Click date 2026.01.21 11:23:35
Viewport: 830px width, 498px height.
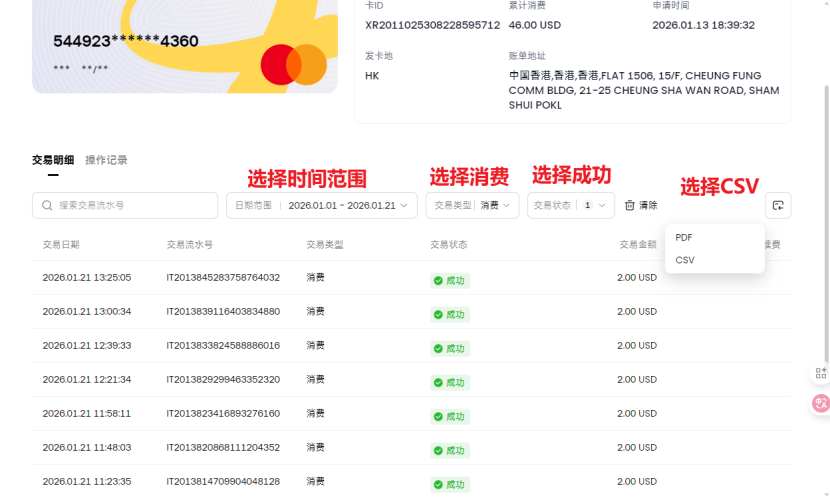[87, 481]
